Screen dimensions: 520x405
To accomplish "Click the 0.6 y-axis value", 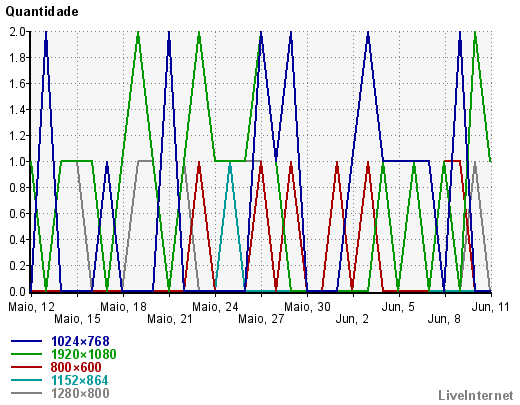I will (17, 214).
